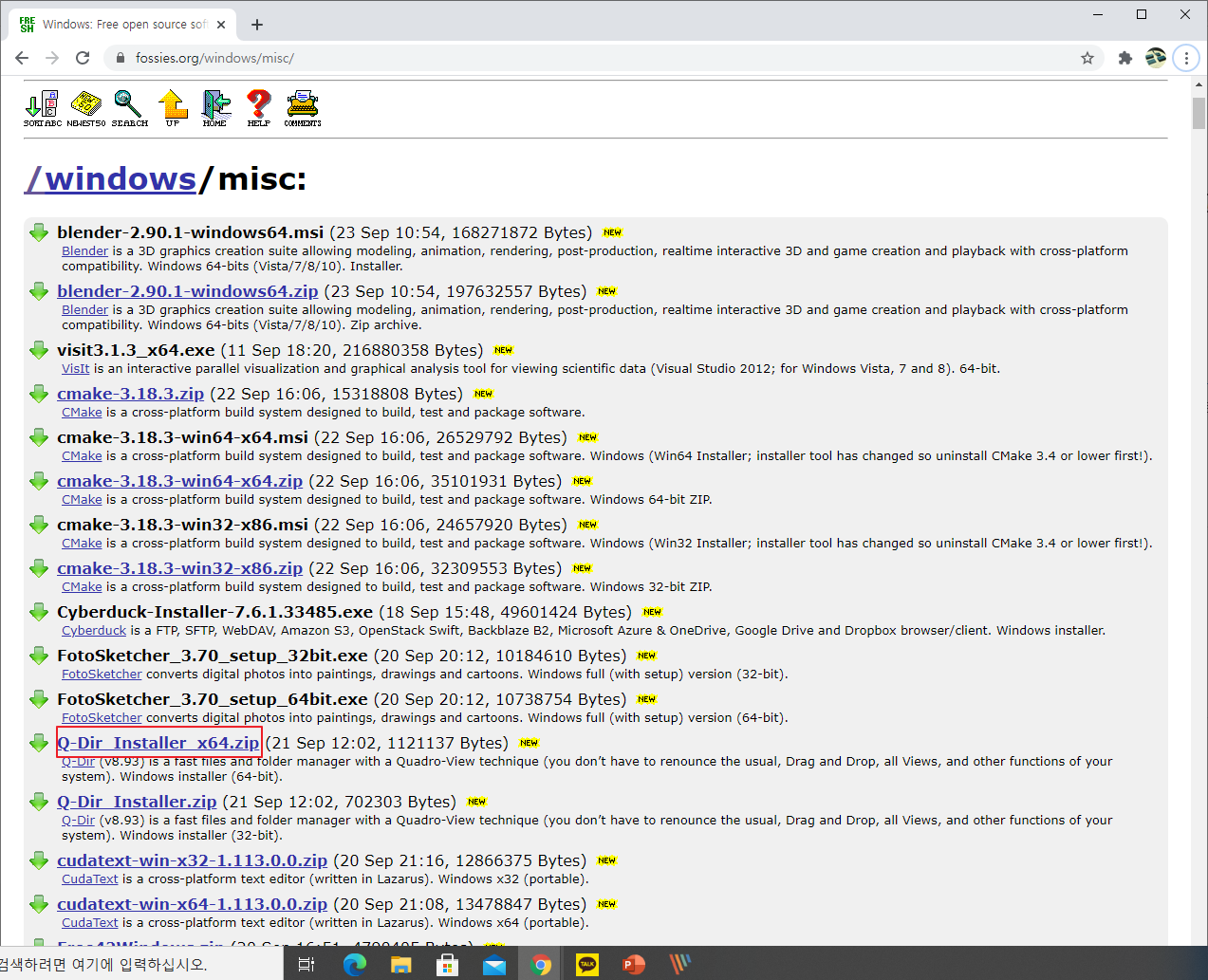
Task: Open cmake-3.18.3-win32-x86.zip link
Action: point(179,568)
